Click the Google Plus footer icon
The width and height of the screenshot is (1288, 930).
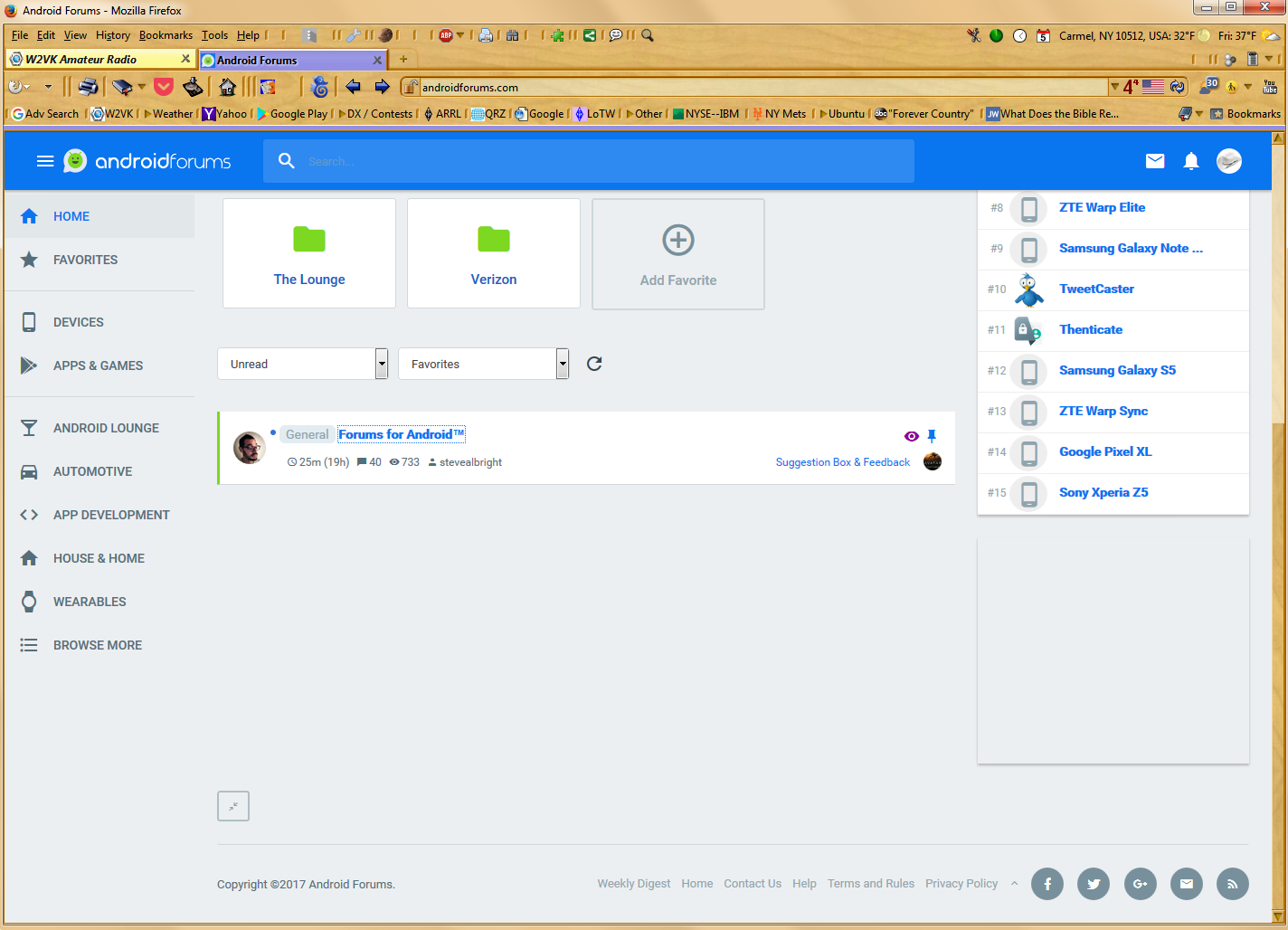pyautogui.click(x=1140, y=884)
